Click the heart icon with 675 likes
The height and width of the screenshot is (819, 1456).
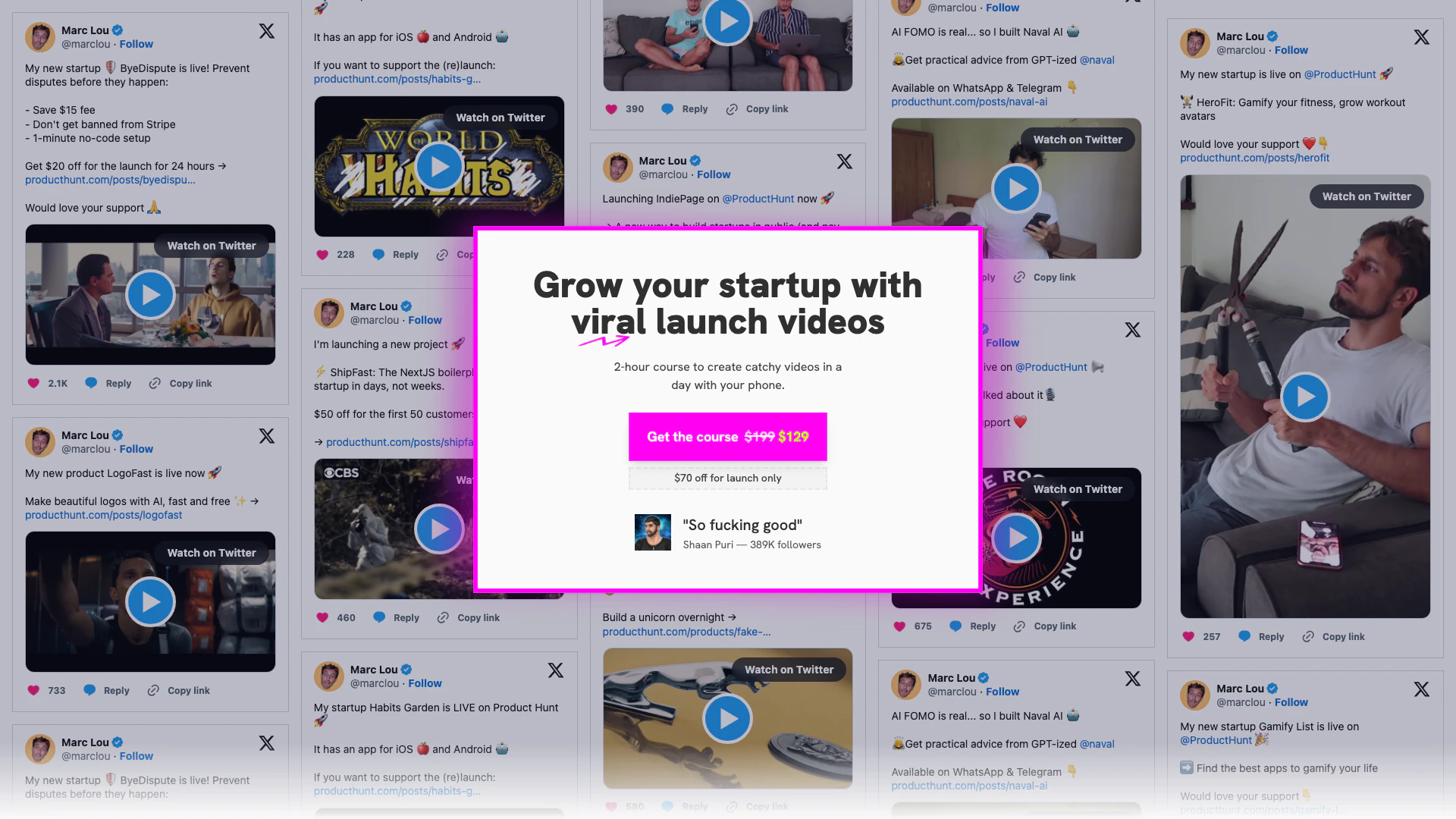(899, 626)
